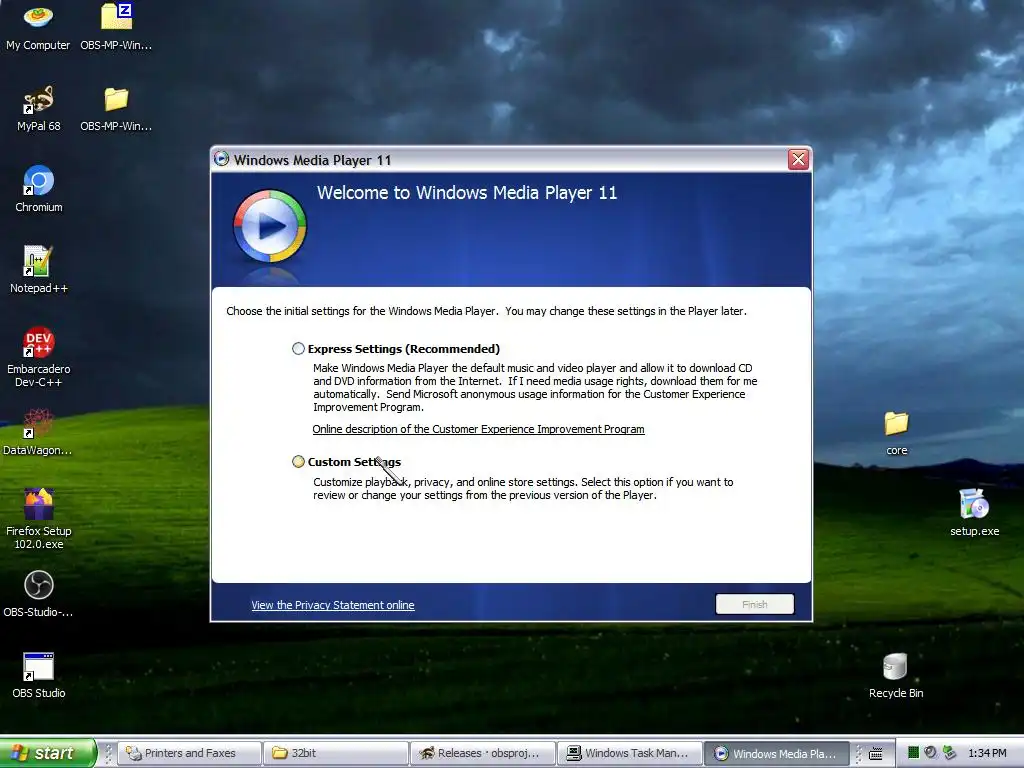Click the Windows Media Player title bar icon
This screenshot has width=1024, height=768.
pyautogui.click(x=221, y=159)
